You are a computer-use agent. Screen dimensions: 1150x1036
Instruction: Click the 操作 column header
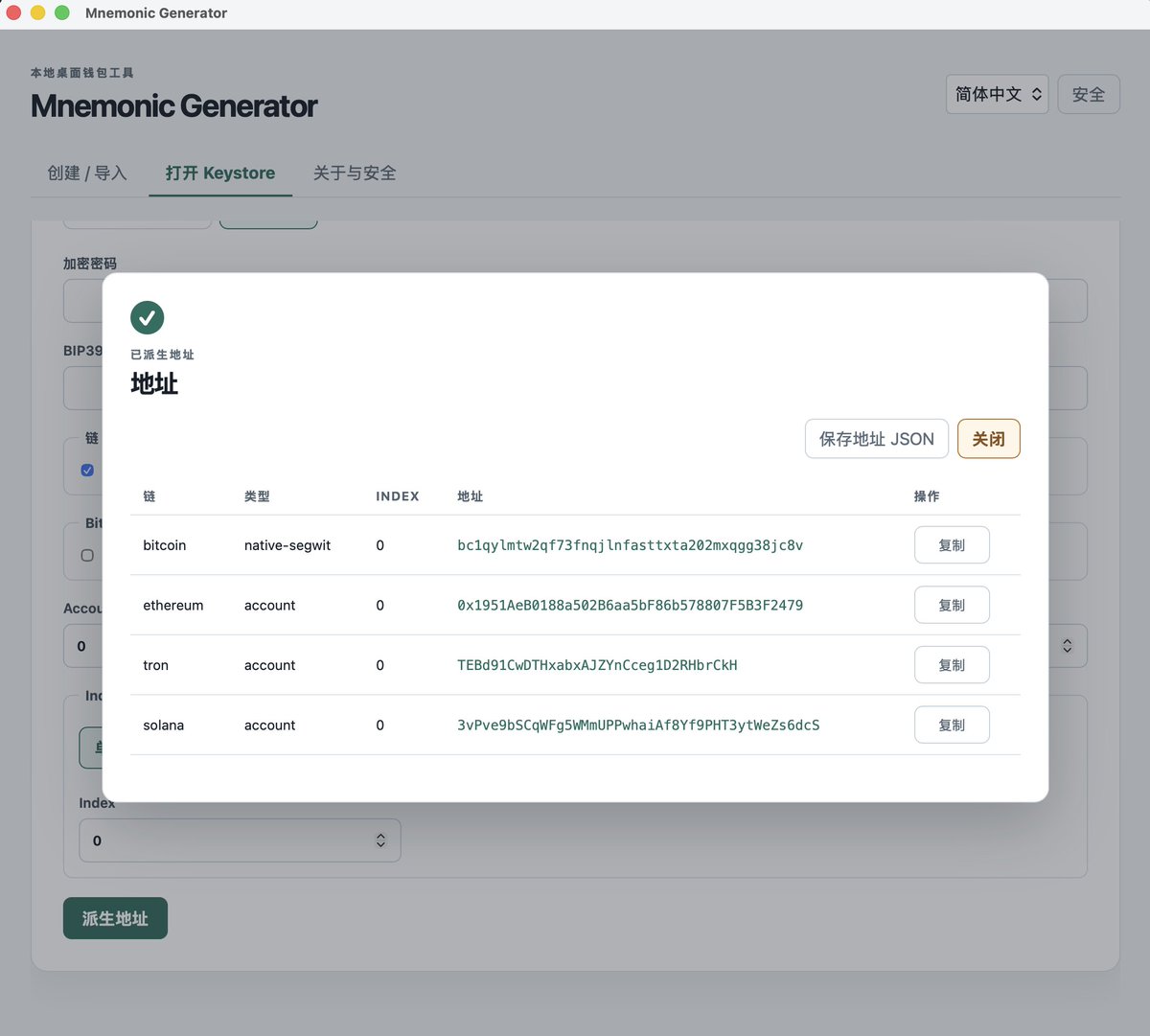[x=927, y=496]
